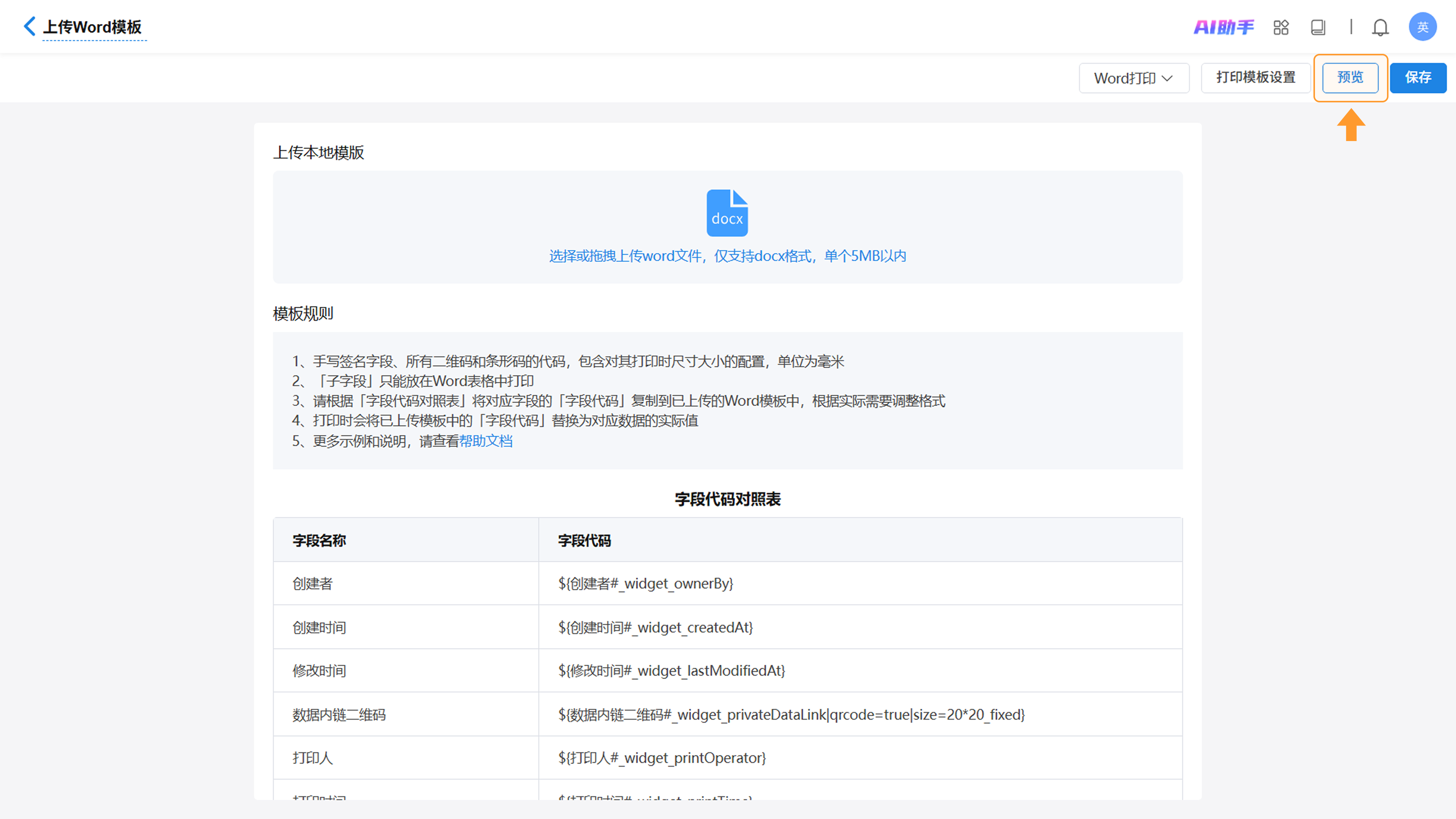Select the 创建者 field code cell
The image size is (1456, 819).
[x=645, y=583]
